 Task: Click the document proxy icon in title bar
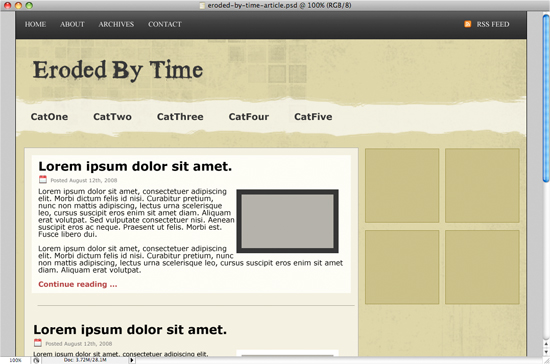202,5
